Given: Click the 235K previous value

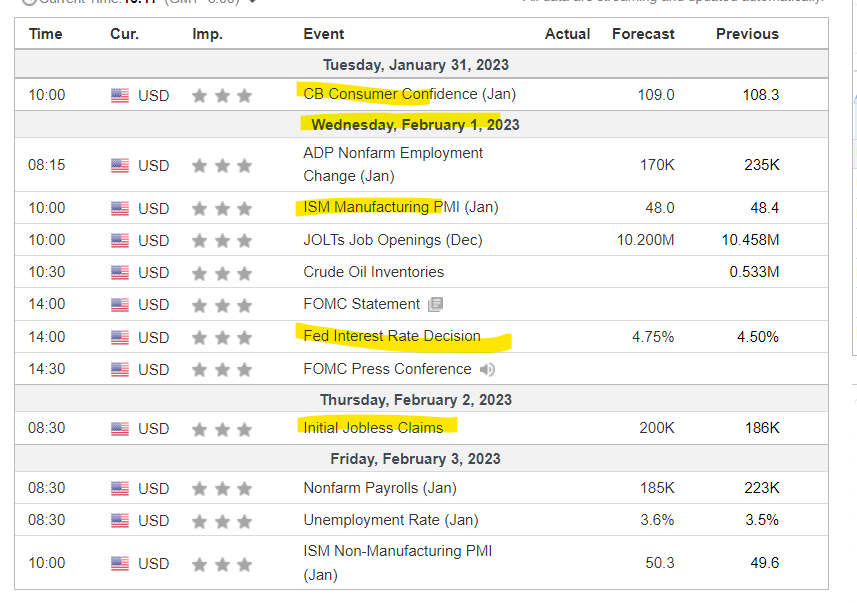Looking at the screenshot, I should [762, 165].
